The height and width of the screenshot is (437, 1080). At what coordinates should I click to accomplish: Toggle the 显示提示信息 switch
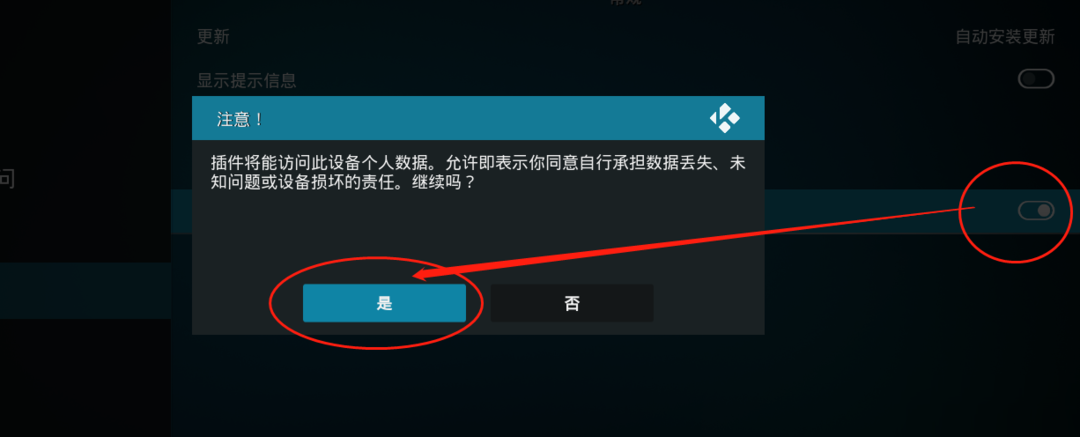click(1036, 79)
